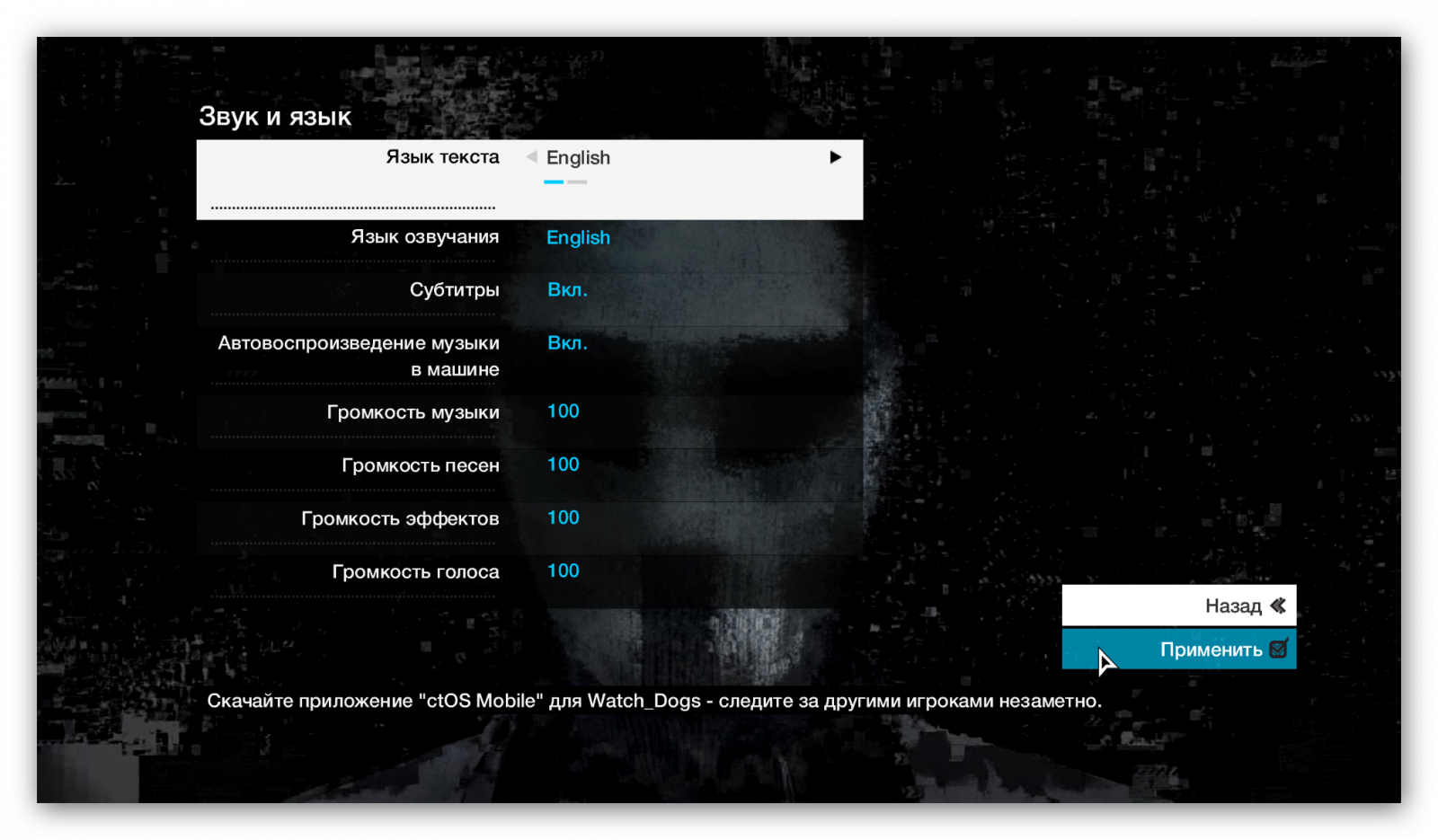
Task: Click the double-chevron icon on Назад
Action: 1278,606
